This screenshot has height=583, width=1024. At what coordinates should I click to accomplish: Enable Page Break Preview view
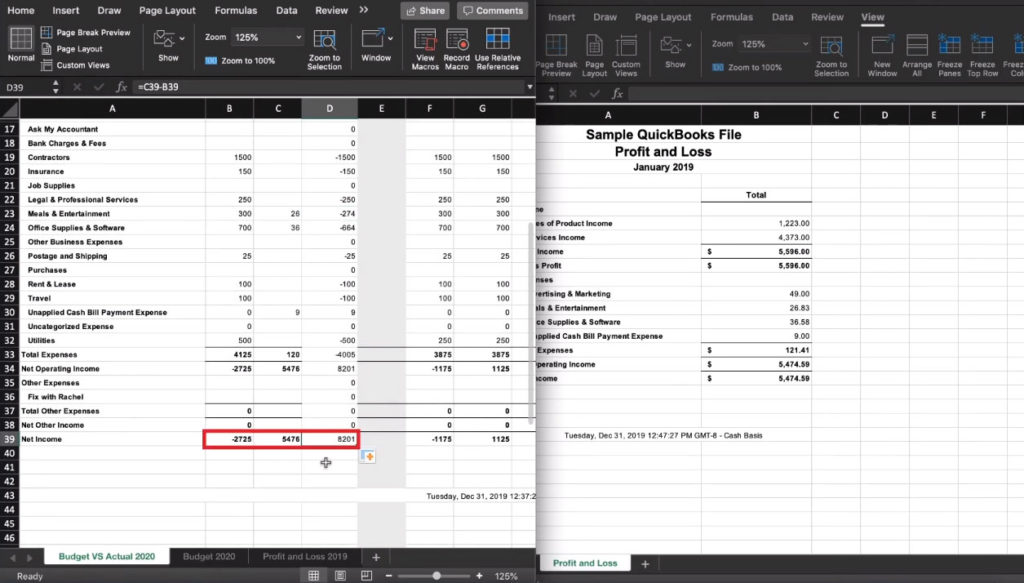tap(85, 31)
